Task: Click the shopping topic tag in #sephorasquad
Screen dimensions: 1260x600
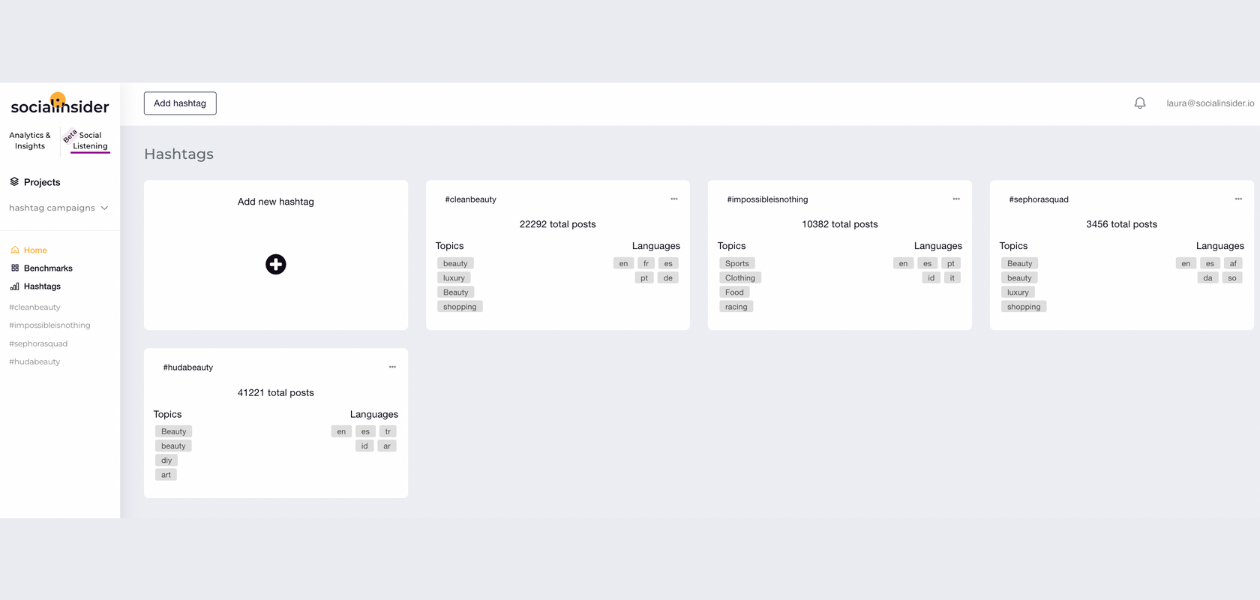Action: pyautogui.click(x=1024, y=307)
